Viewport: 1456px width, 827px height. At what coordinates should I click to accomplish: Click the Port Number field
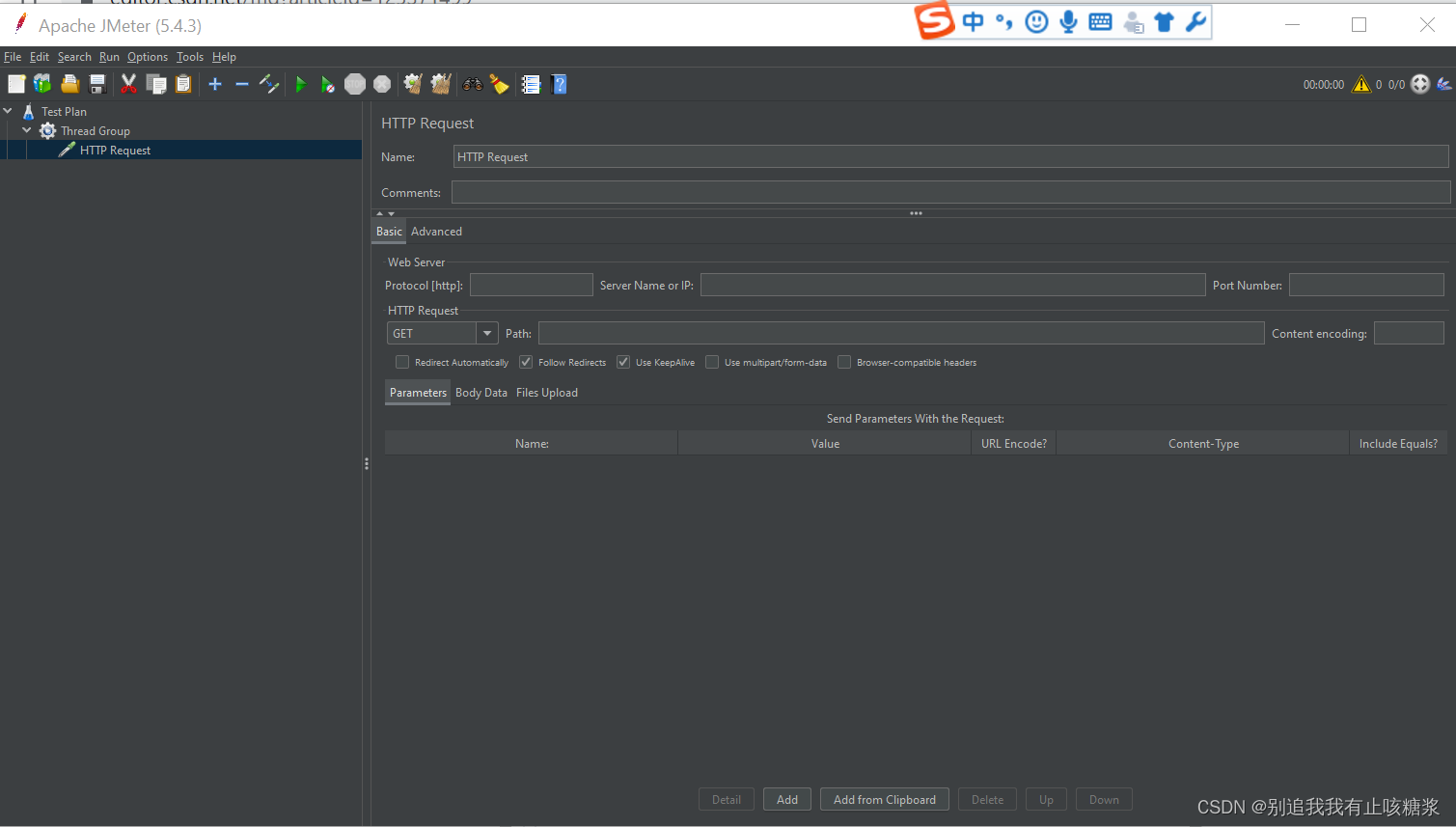click(x=1366, y=285)
